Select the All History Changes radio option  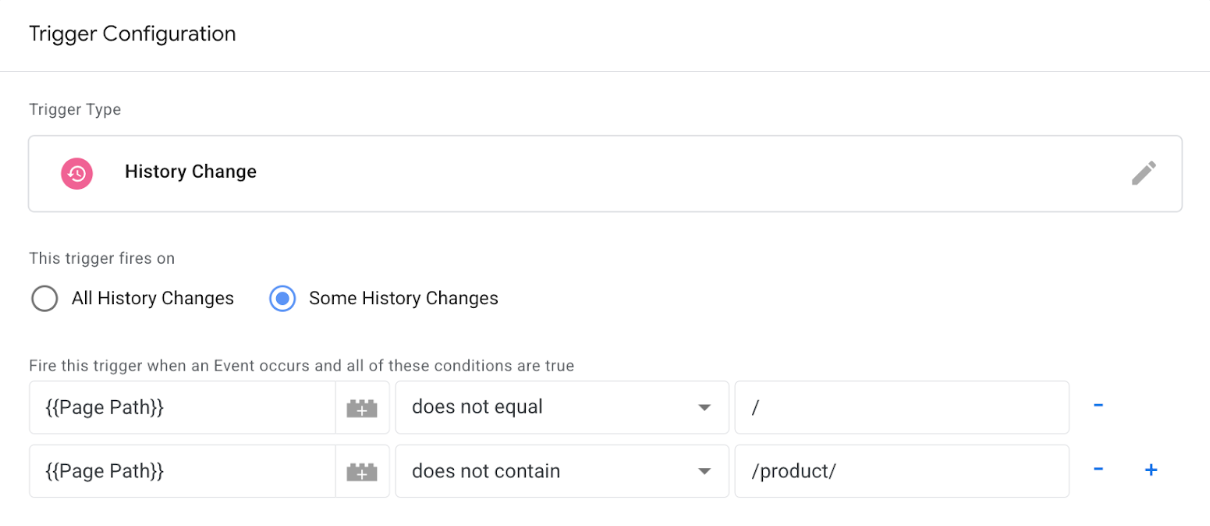(45, 298)
